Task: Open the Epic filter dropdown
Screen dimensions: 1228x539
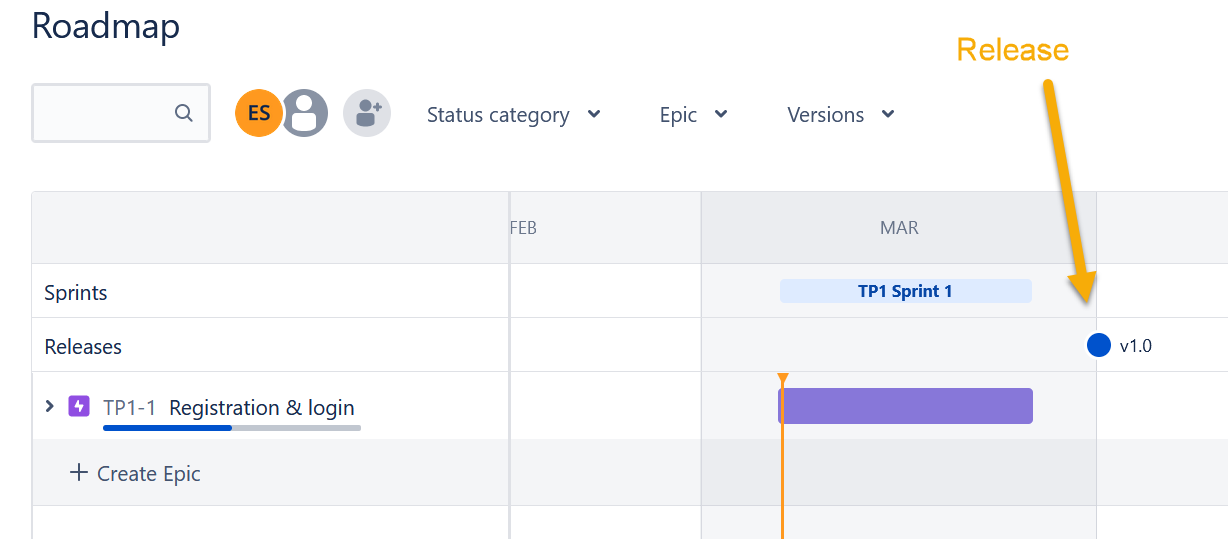Action: click(x=693, y=115)
